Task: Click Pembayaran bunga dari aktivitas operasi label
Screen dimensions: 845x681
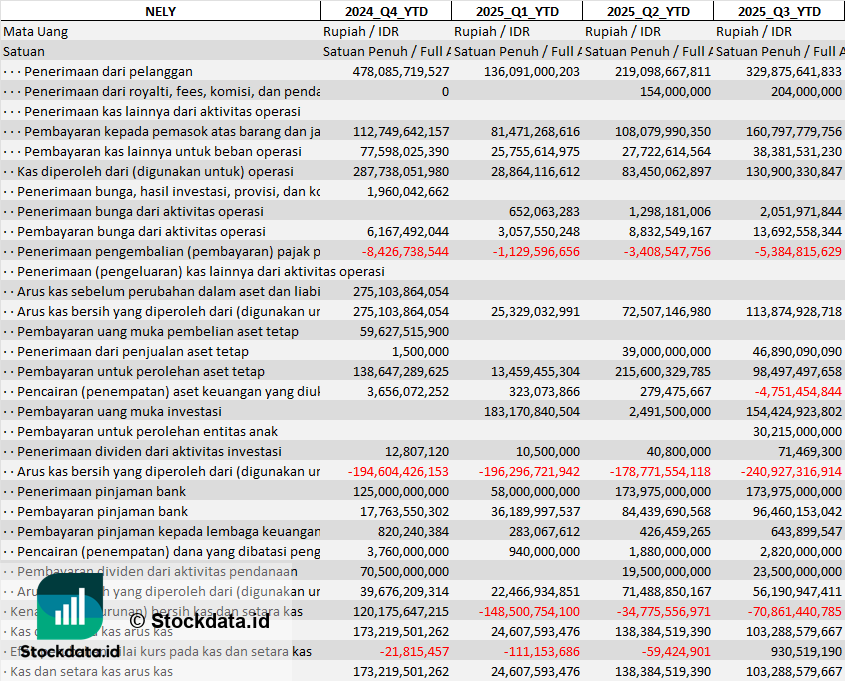Action: 141,231
